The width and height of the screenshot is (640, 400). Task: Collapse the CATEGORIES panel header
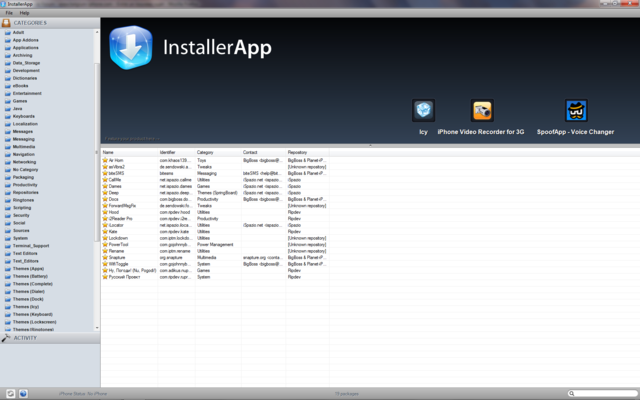[x=50, y=23]
